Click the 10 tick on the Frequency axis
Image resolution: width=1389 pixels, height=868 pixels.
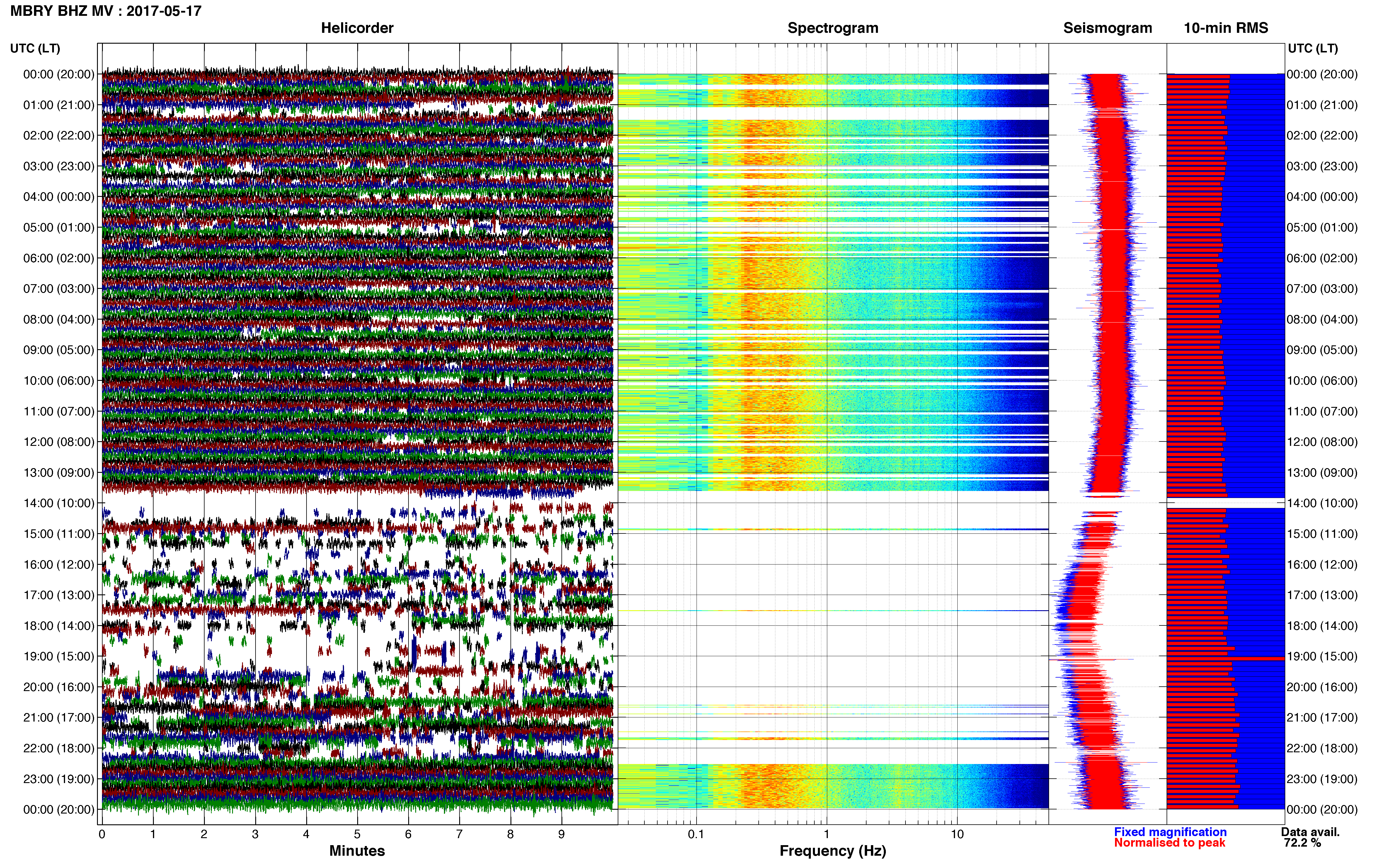(x=957, y=835)
